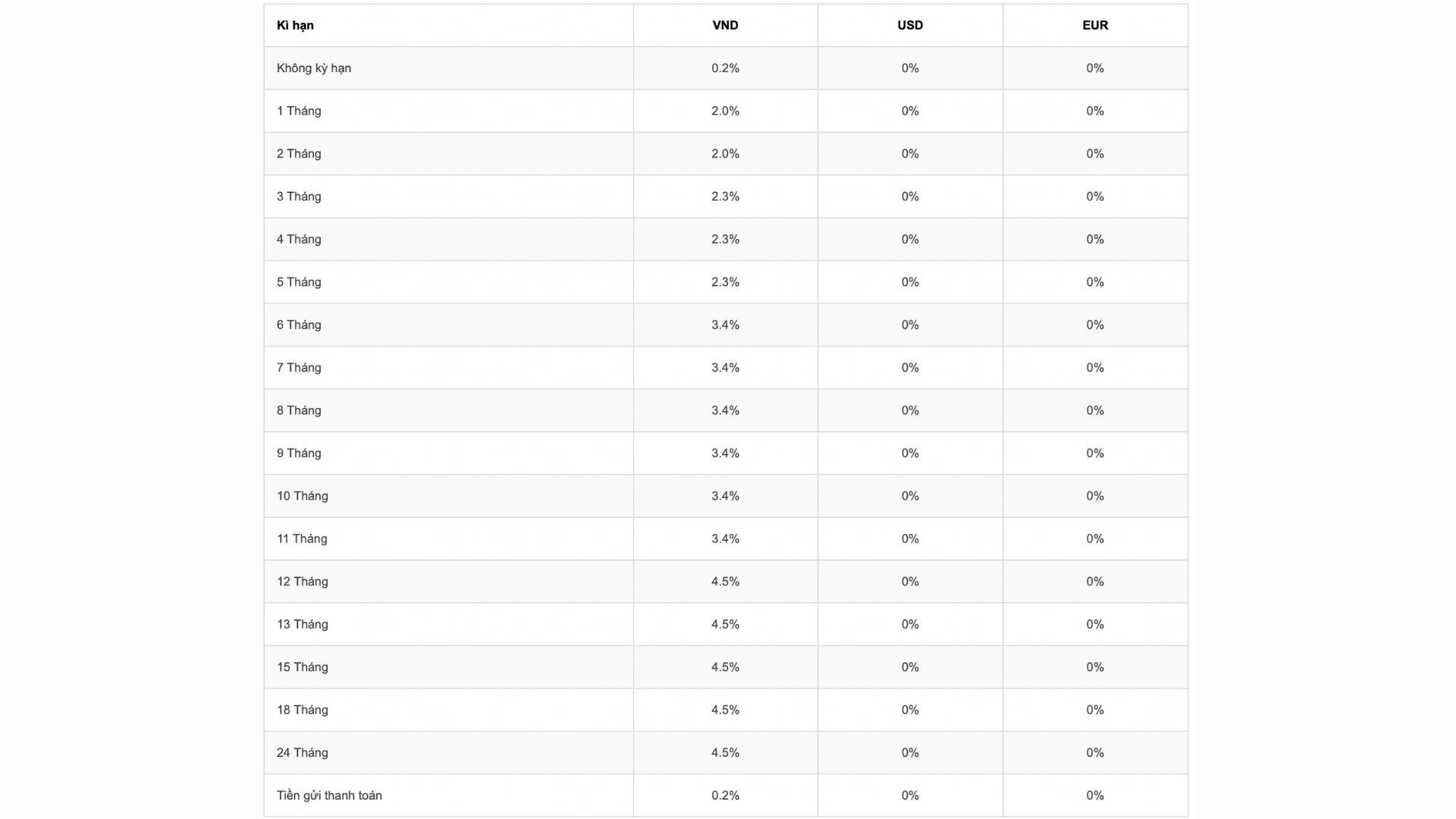Click VND rate for 3 Tháng
The height and width of the screenshot is (819, 1456).
click(725, 196)
